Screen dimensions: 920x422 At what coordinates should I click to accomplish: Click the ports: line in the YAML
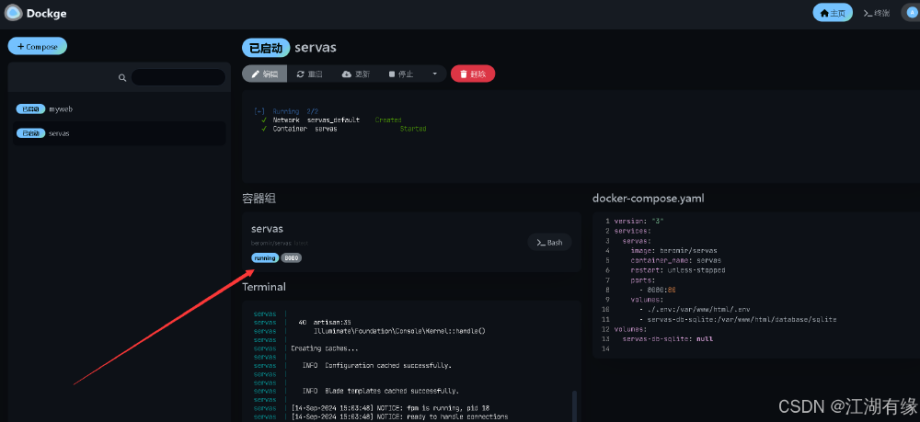(642, 280)
